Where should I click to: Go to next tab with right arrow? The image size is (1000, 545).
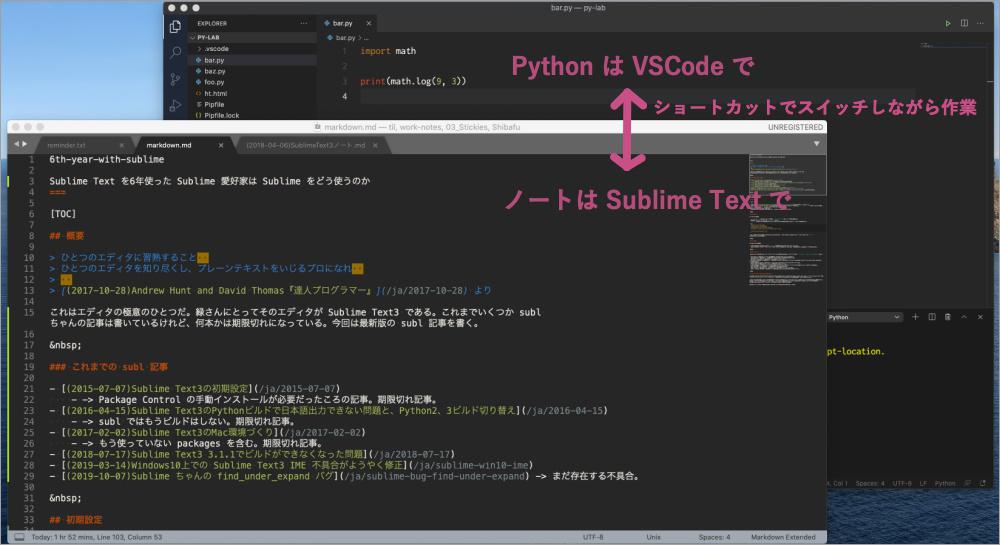tap(25, 144)
